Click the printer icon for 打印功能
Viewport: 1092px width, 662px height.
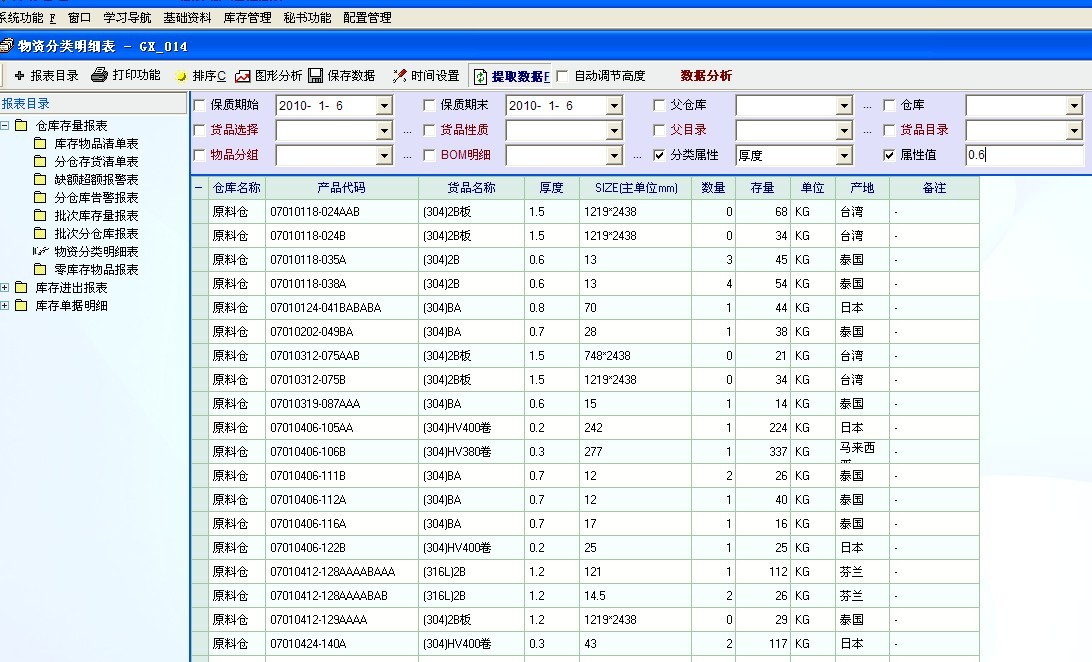pos(99,75)
